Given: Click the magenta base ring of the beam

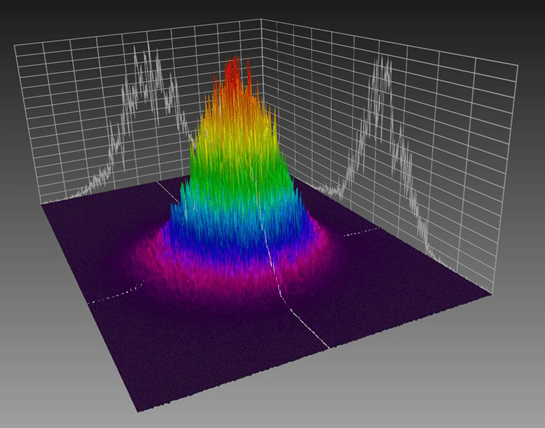Looking at the screenshot, I should 229,278.
